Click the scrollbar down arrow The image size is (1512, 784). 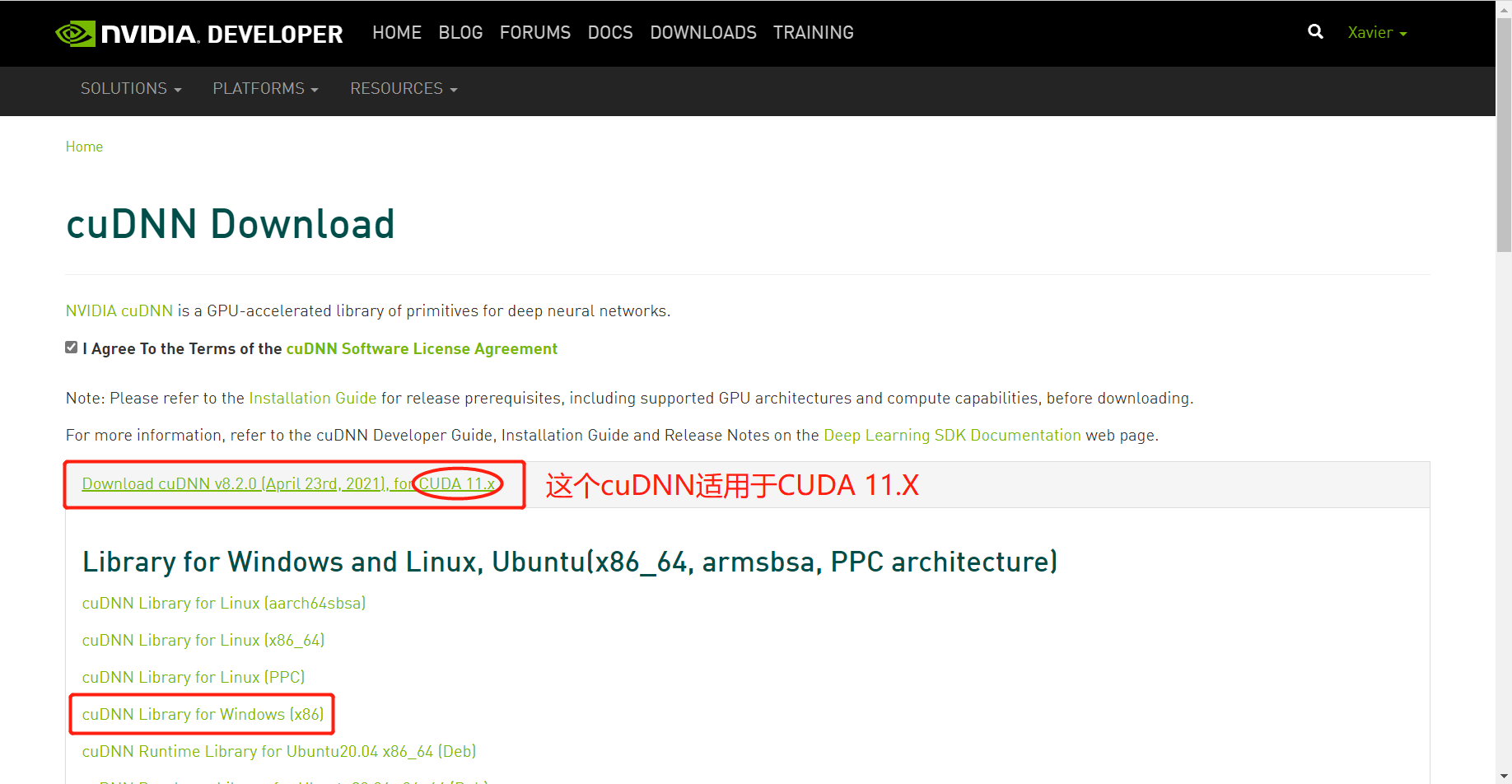coord(1504,777)
